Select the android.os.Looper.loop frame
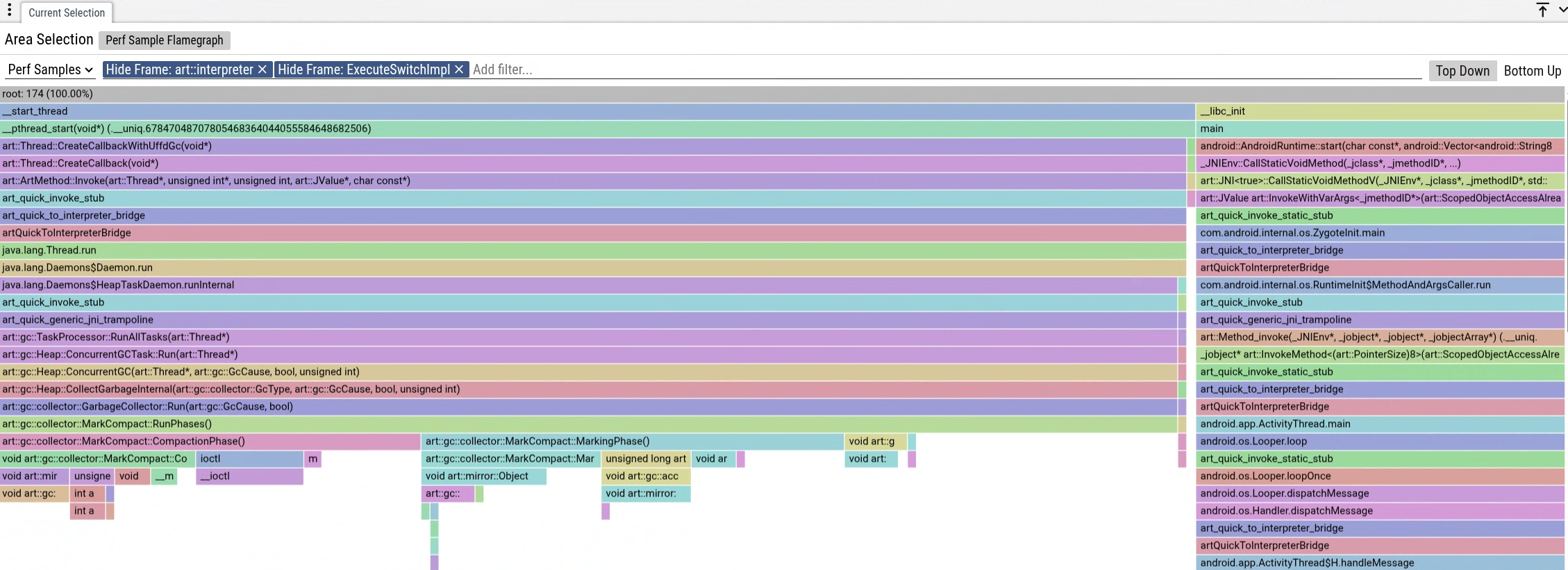The image size is (1568, 570). [x=1379, y=442]
